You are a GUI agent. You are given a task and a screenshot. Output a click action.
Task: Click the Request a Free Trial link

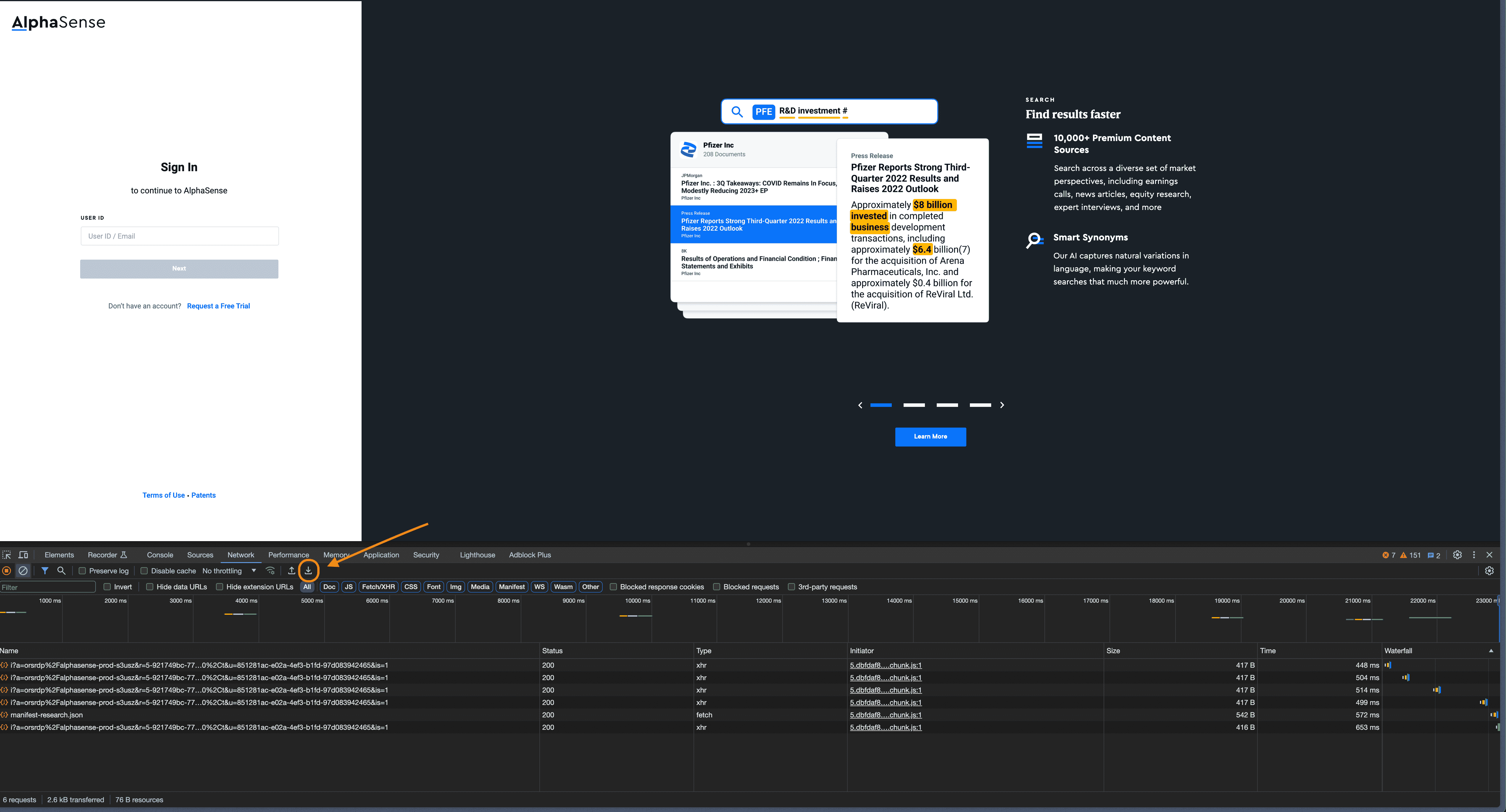point(218,306)
